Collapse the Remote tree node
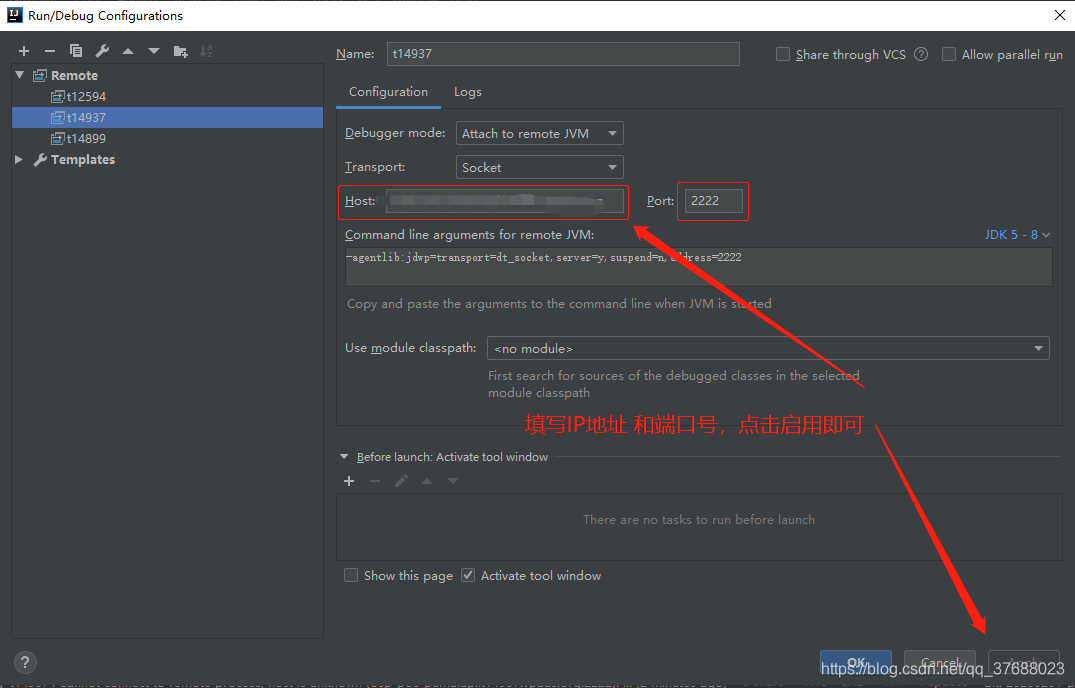Viewport: 1075px width, 688px height. click(19, 75)
